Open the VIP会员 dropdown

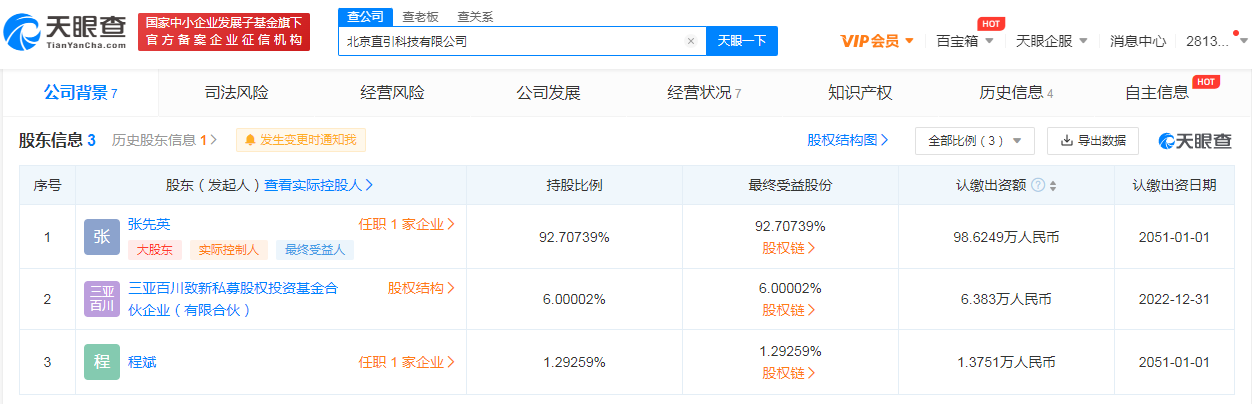(877, 41)
